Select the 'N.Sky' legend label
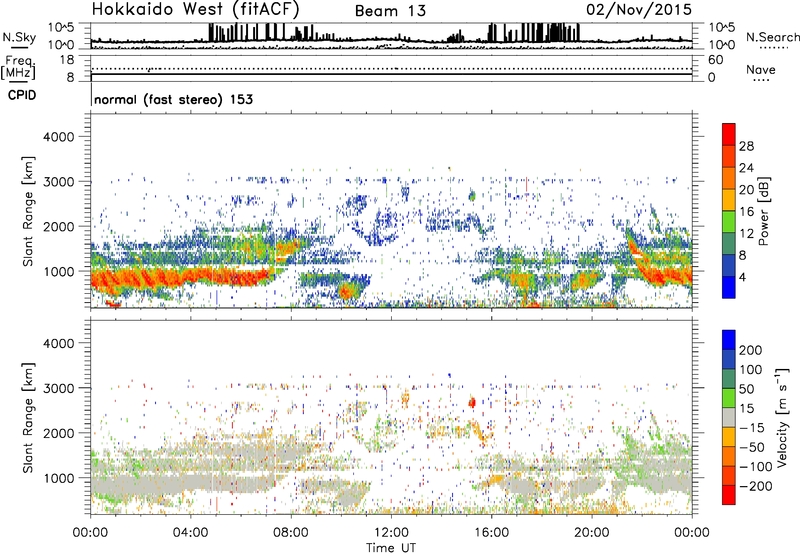Image resolution: width=800 pixels, height=554 pixels. (19, 37)
